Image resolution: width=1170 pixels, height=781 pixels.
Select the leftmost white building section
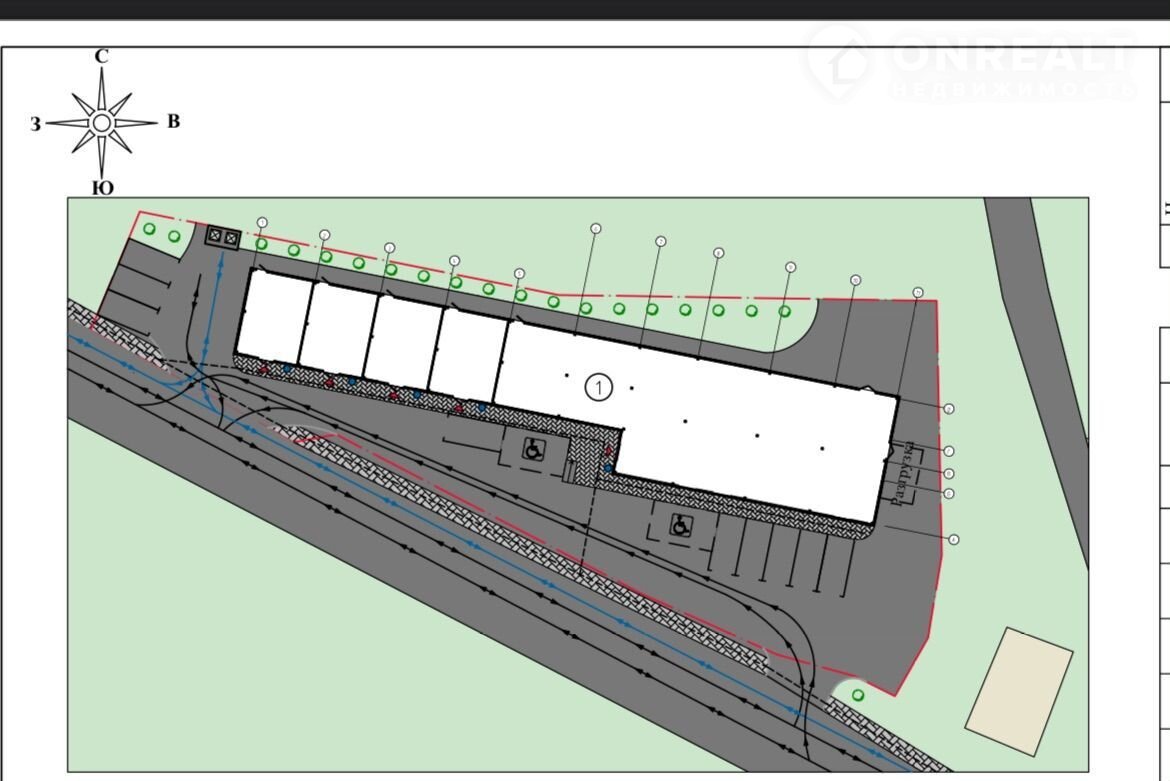(x=277, y=317)
